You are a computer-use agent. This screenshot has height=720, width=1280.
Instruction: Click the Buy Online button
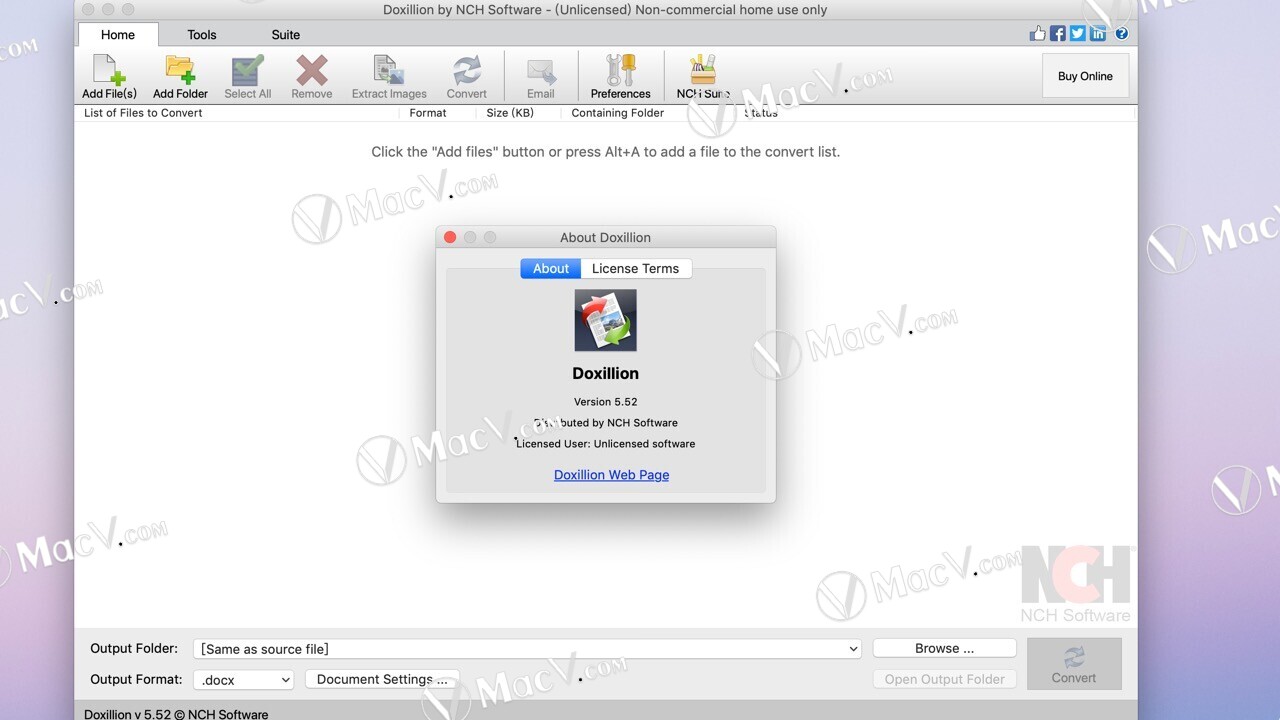(x=1085, y=76)
